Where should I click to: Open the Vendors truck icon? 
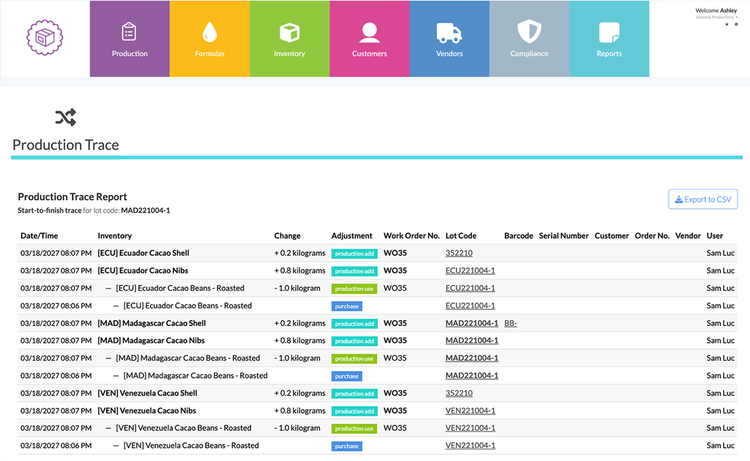click(x=449, y=33)
